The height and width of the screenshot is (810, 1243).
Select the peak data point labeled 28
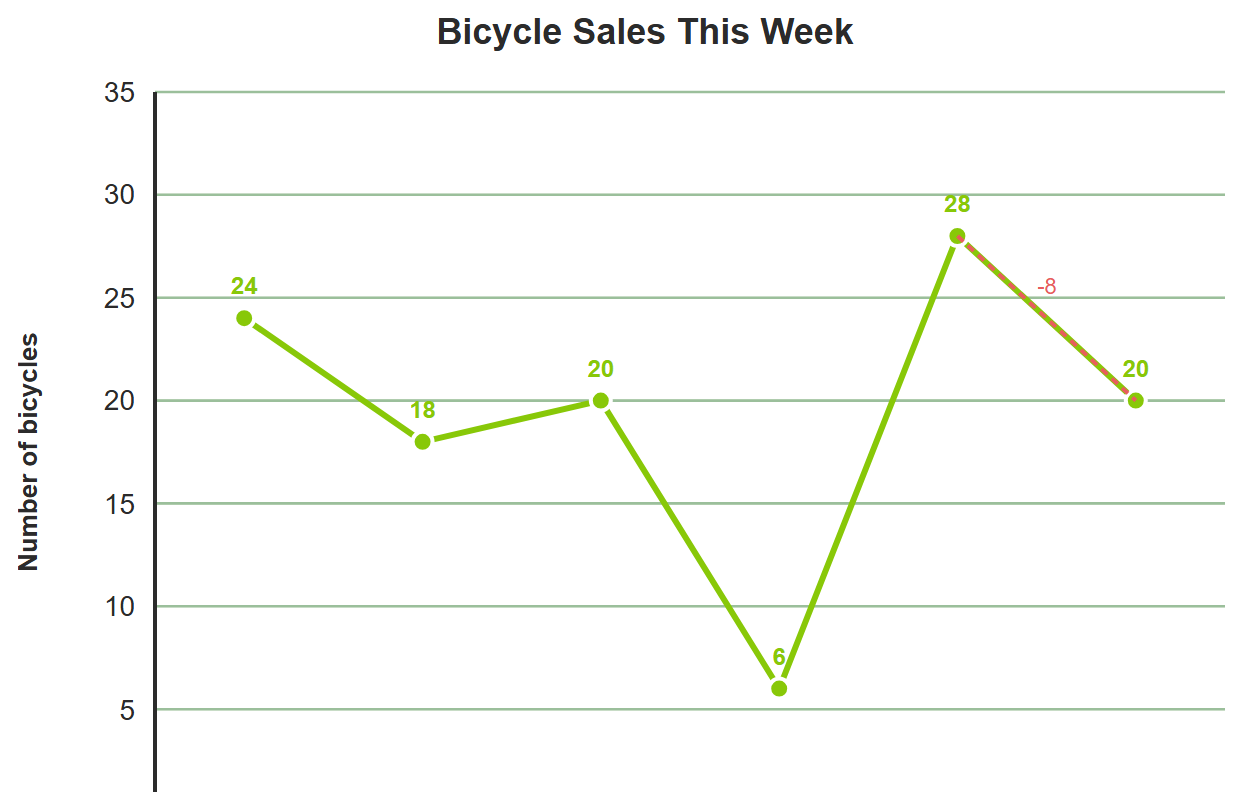coord(957,236)
